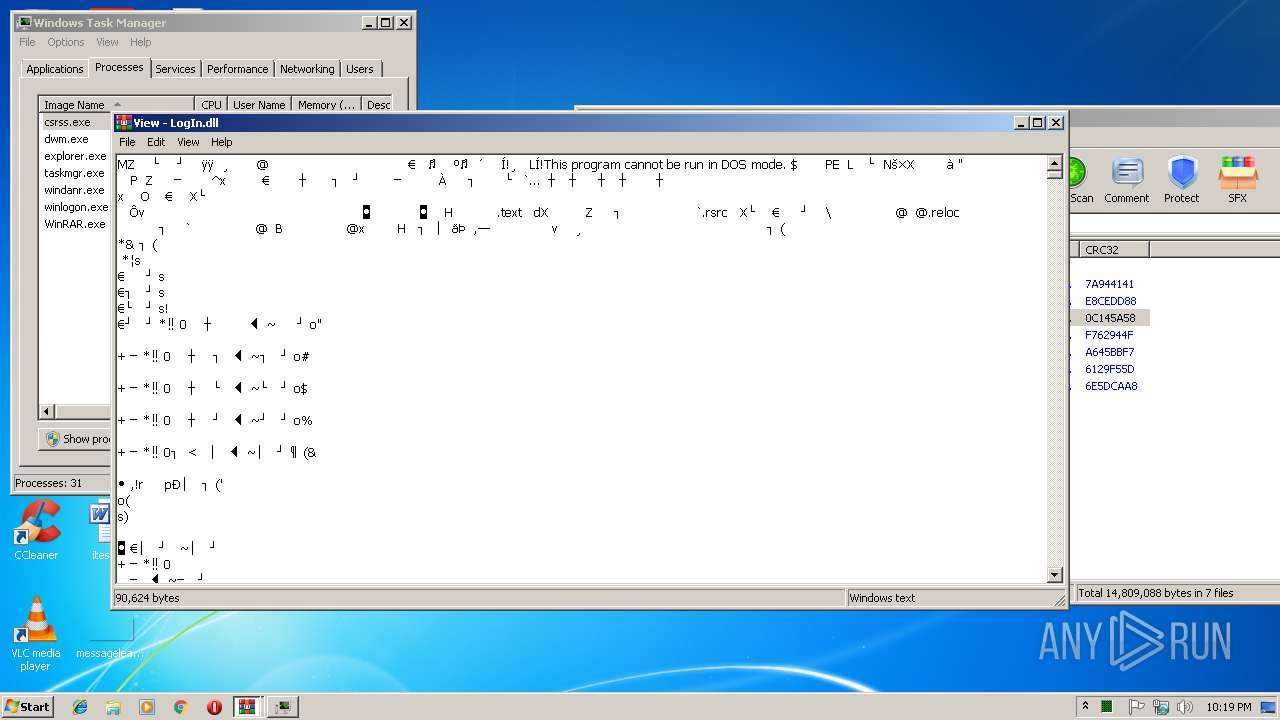This screenshot has height=720, width=1280.
Task: Open the media player taskbar icon
Action: coord(147,707)
